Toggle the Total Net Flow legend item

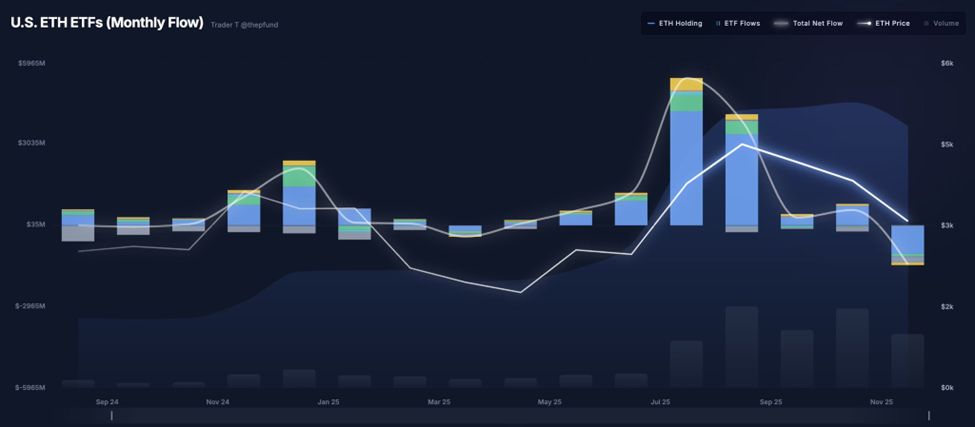pos(808,24)
